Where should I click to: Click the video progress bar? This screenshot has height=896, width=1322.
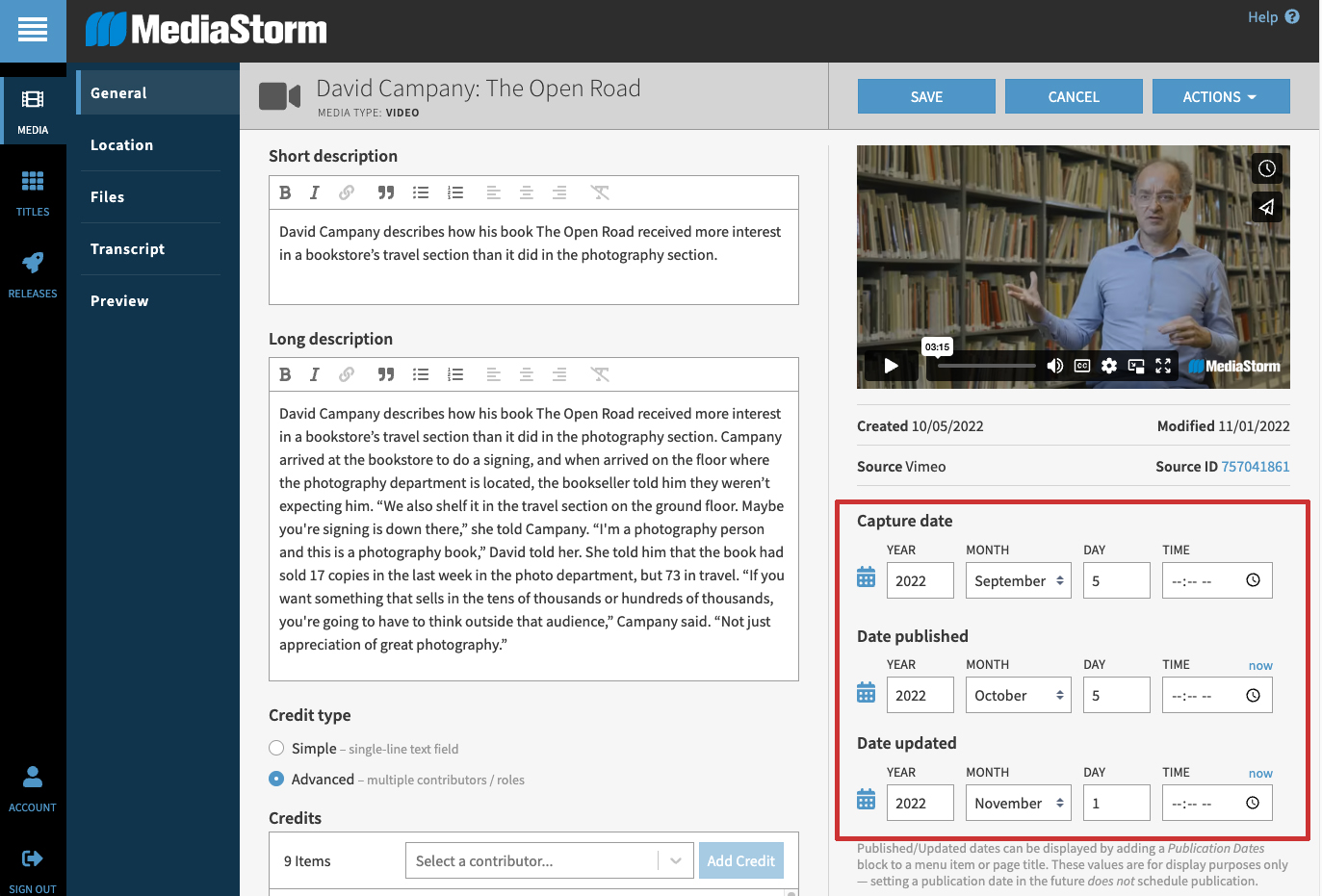(987, 366)
